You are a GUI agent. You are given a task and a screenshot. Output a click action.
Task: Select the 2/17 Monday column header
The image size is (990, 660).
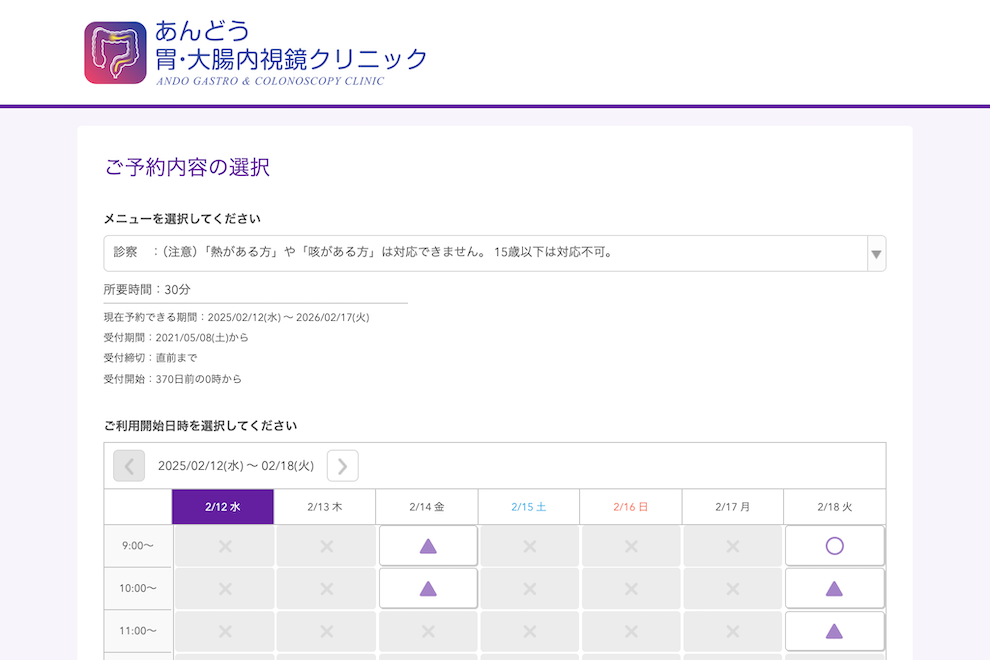pyautogui.click(x=732, y=507)
